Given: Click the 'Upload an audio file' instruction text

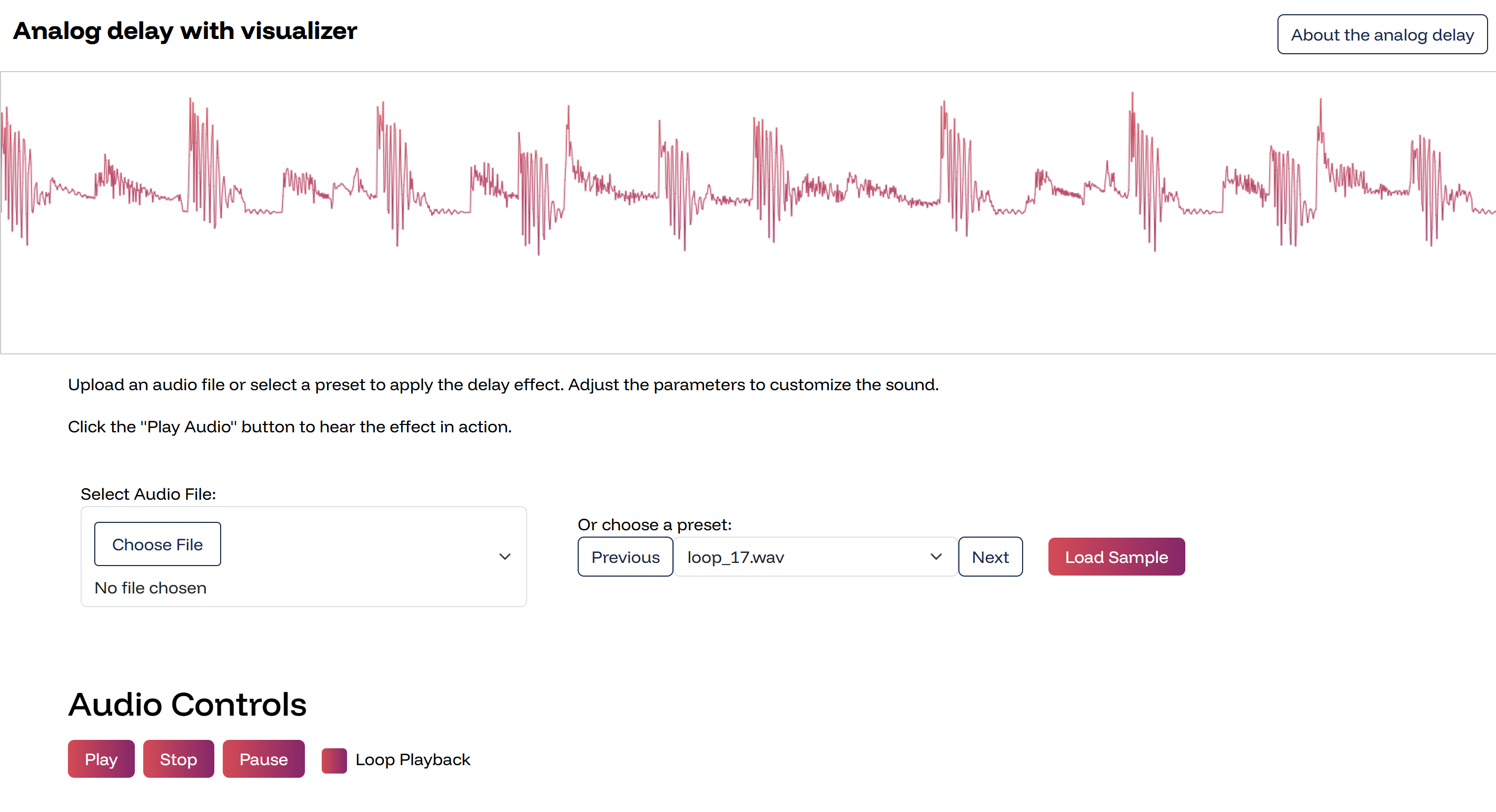Looking at the screenshot, I should click(x=503, y=384).
